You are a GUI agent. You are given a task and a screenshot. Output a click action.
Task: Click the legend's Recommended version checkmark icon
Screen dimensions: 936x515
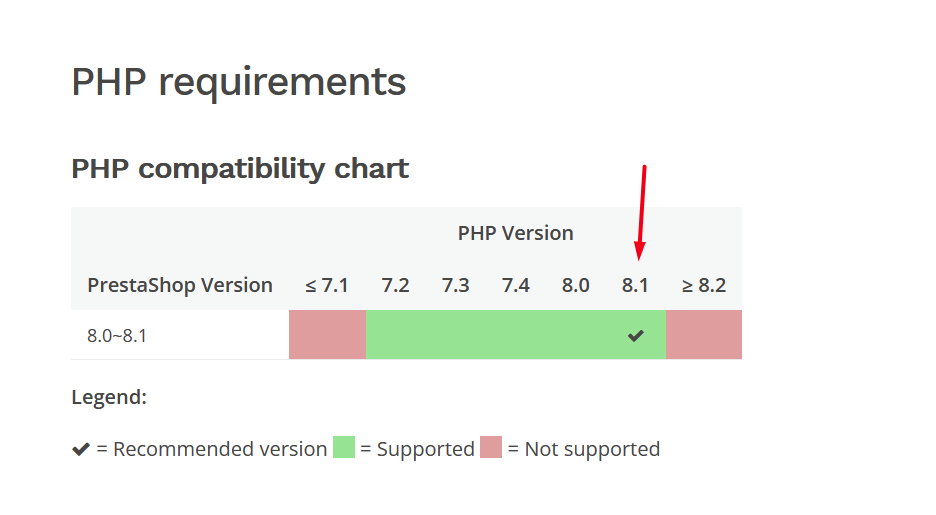(81, 449)
